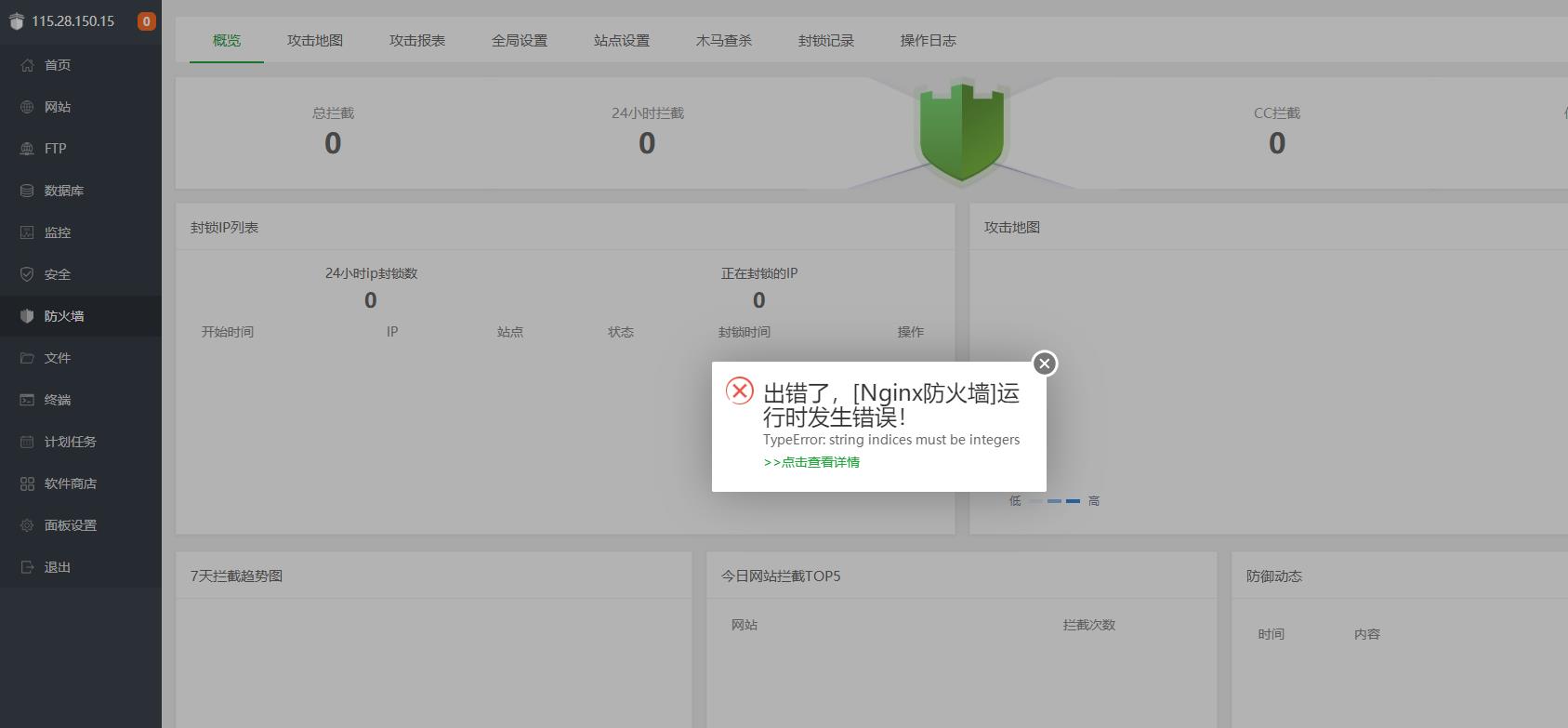Screen dimensions: 1568x728
Task: Click the 防御动态 panel title
Action: pos(1274,576)
